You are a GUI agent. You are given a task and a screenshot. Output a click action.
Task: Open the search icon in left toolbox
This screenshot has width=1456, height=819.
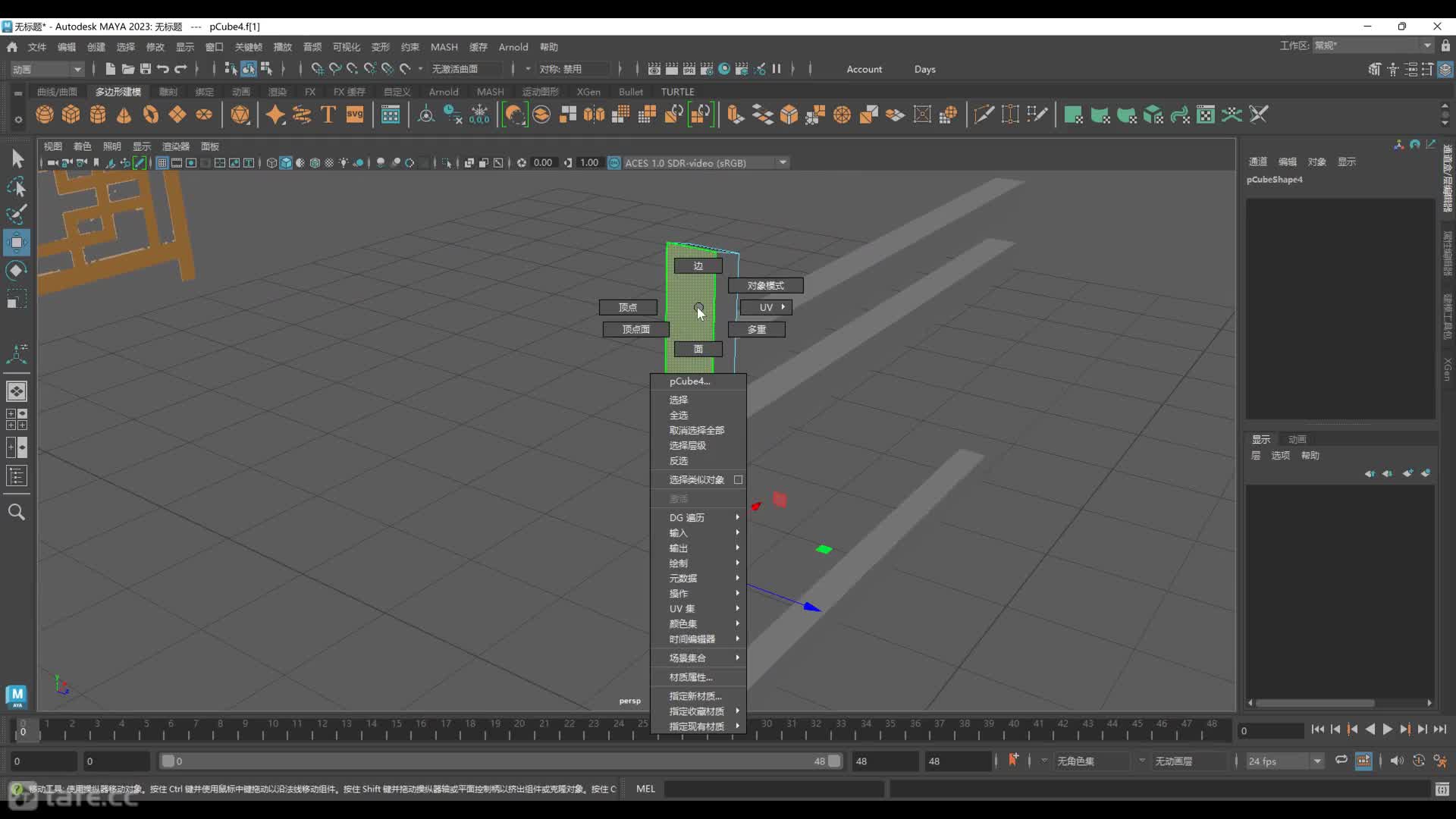(16, 513)
